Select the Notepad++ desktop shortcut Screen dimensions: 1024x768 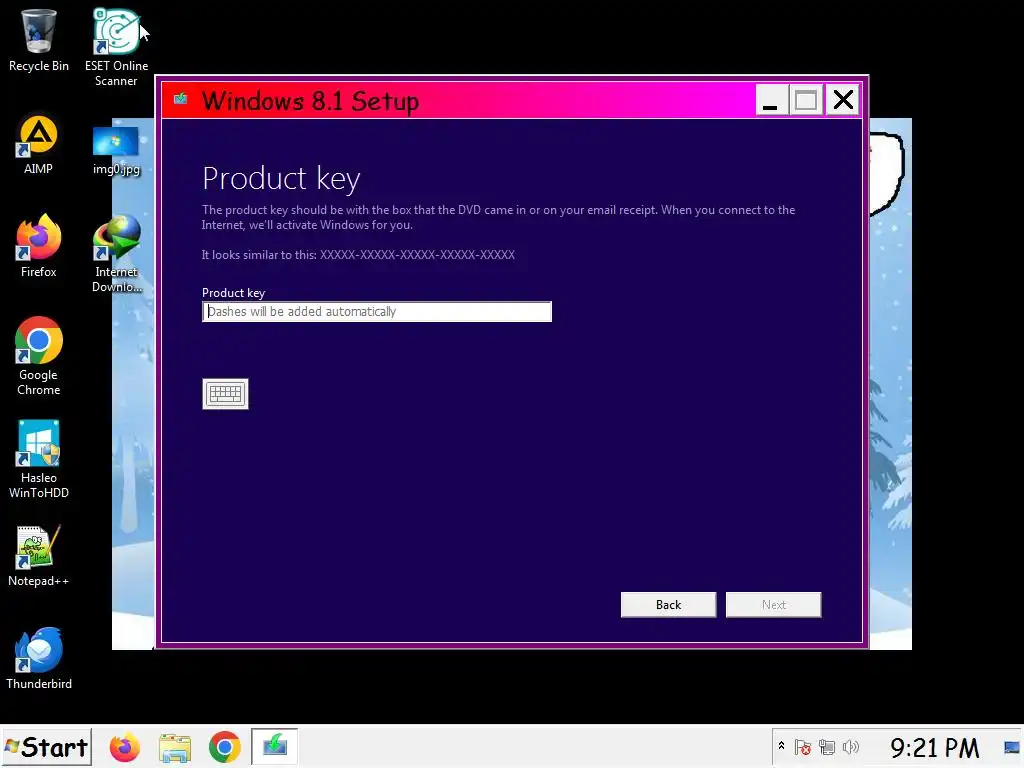39,556
